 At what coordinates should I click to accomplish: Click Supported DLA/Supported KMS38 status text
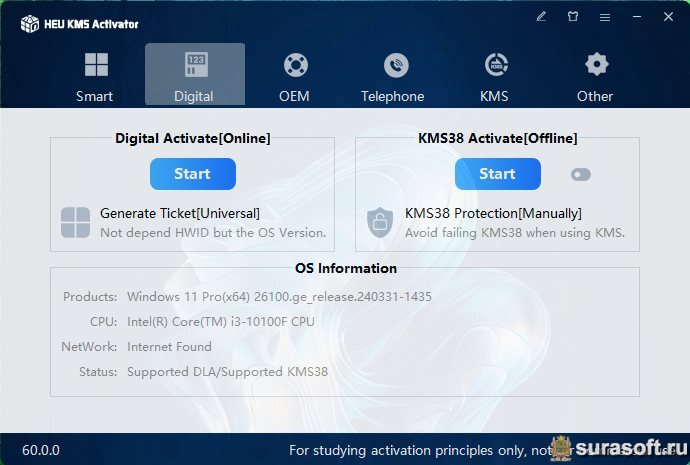point(227,372)
